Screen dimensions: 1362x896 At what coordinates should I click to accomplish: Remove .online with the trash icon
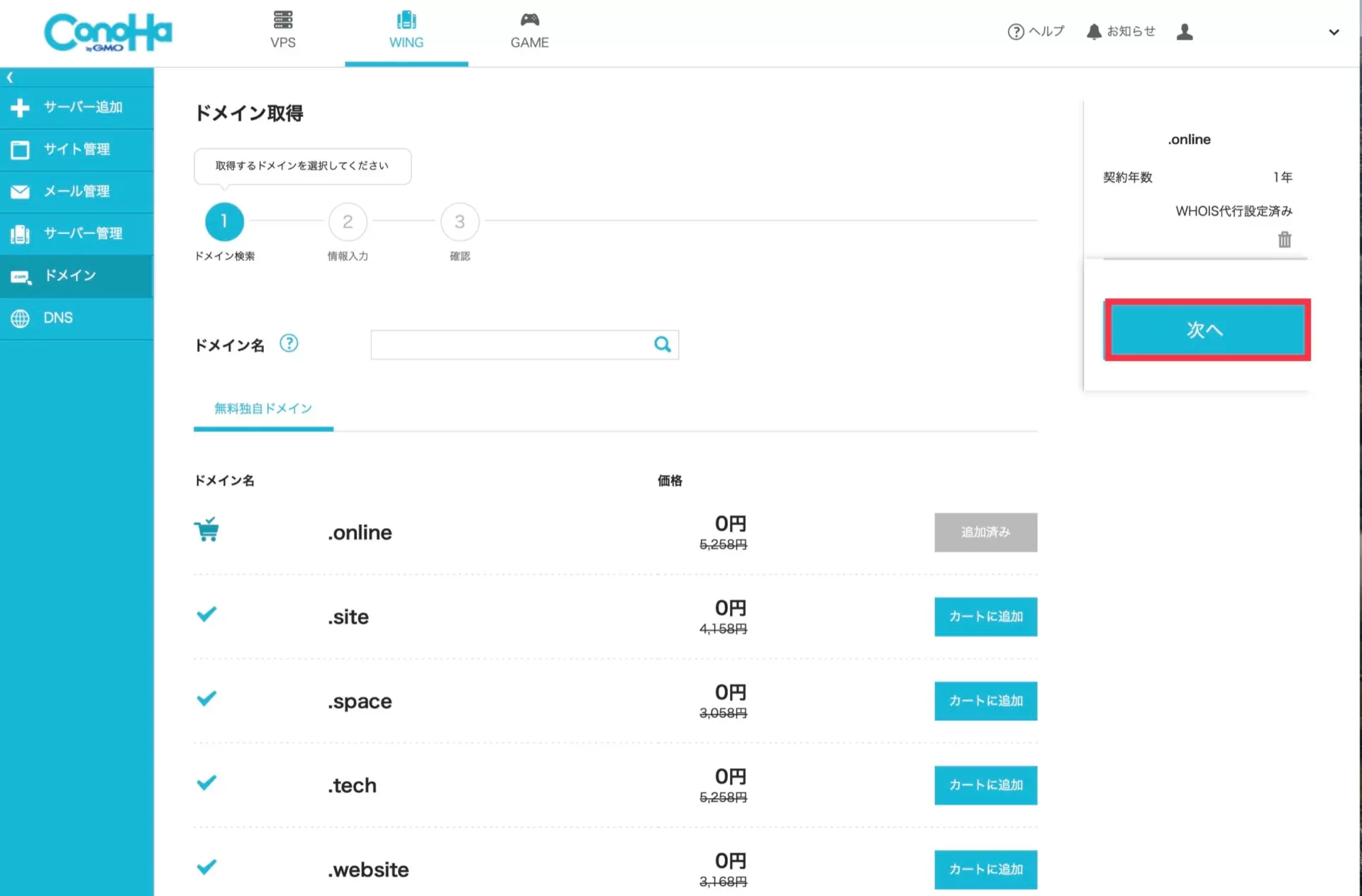(x=1285, y=240)
